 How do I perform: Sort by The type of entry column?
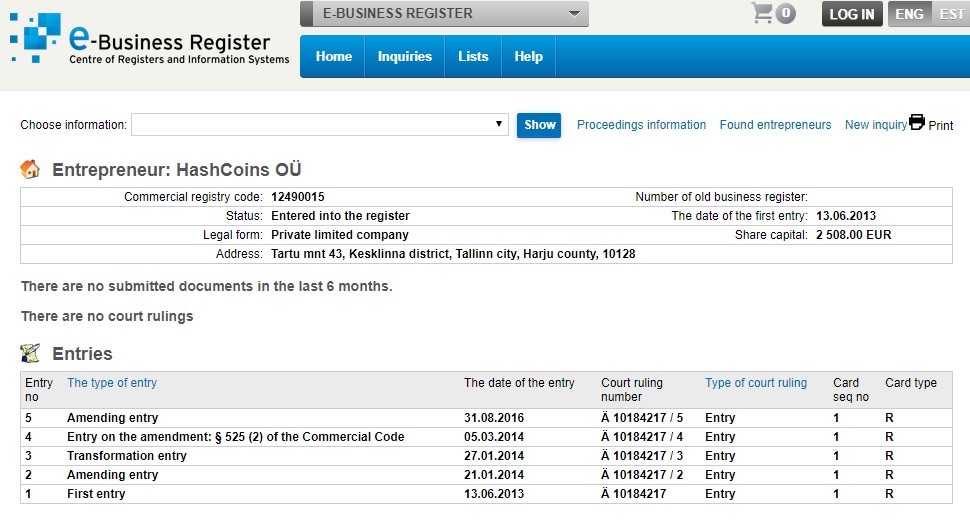112,382
